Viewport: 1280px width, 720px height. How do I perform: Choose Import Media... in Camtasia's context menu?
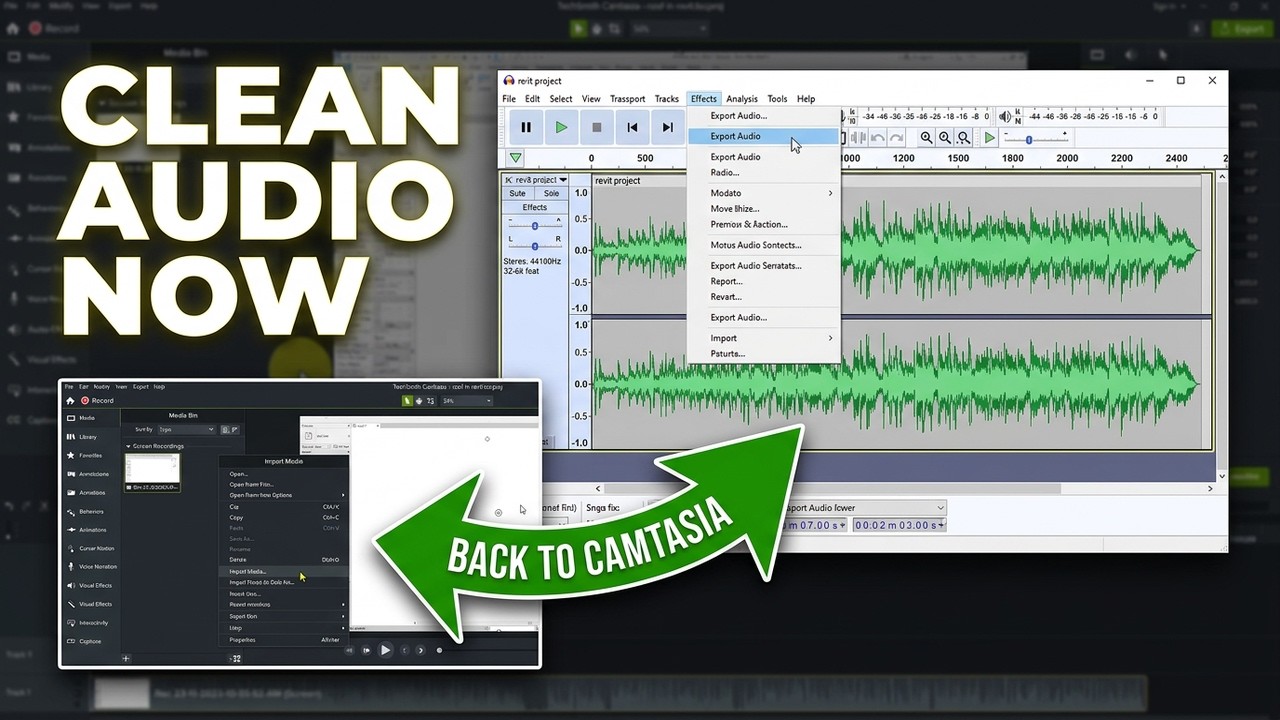283,572
